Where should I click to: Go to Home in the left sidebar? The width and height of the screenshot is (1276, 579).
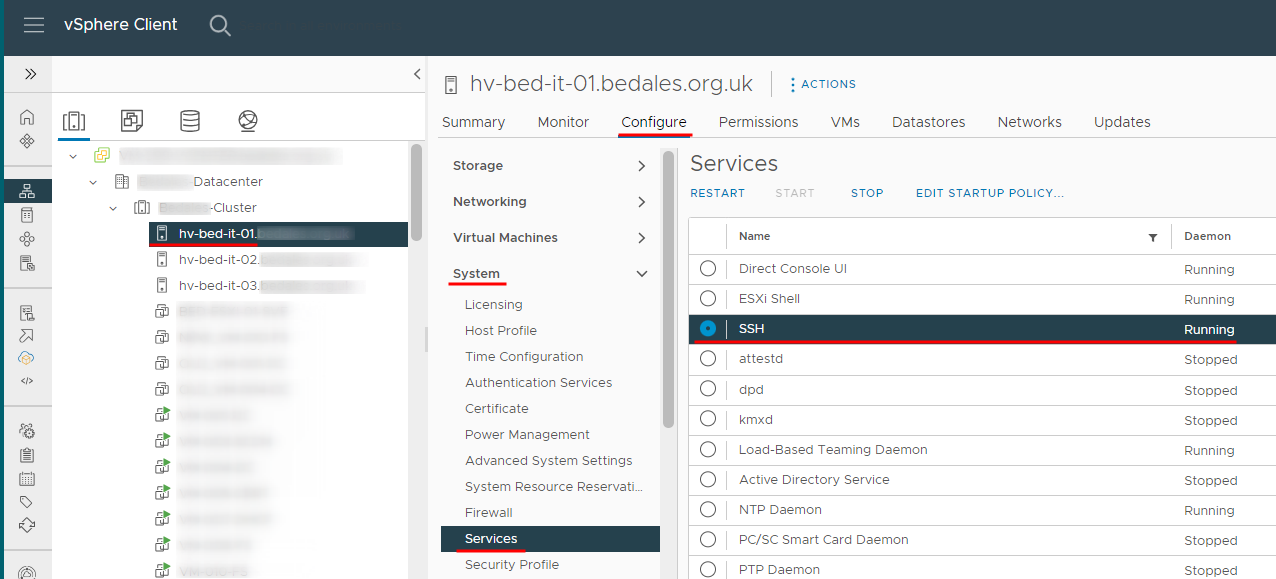(27, 117)
